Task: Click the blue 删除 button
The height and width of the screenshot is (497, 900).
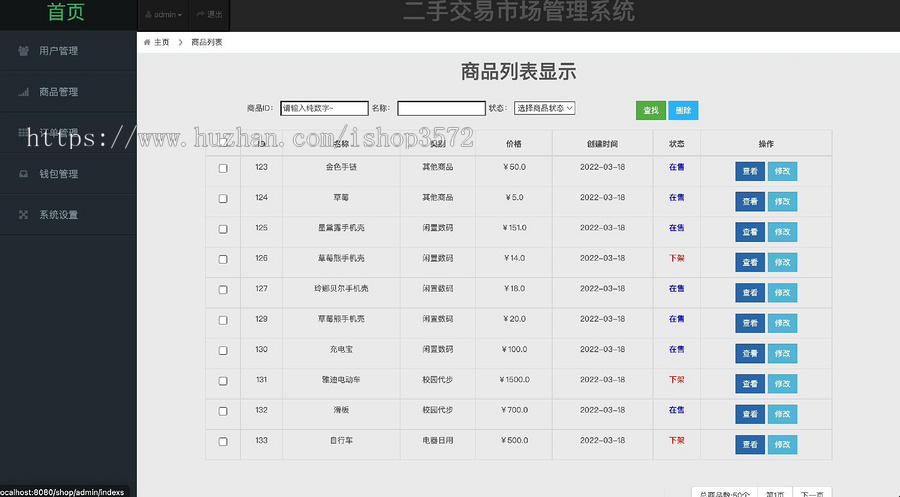Action: [x=683, y=110]
